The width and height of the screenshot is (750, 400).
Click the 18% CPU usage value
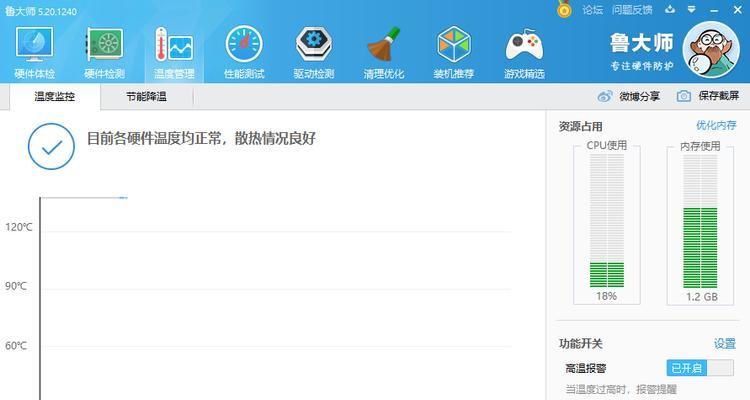click(607, 296)
